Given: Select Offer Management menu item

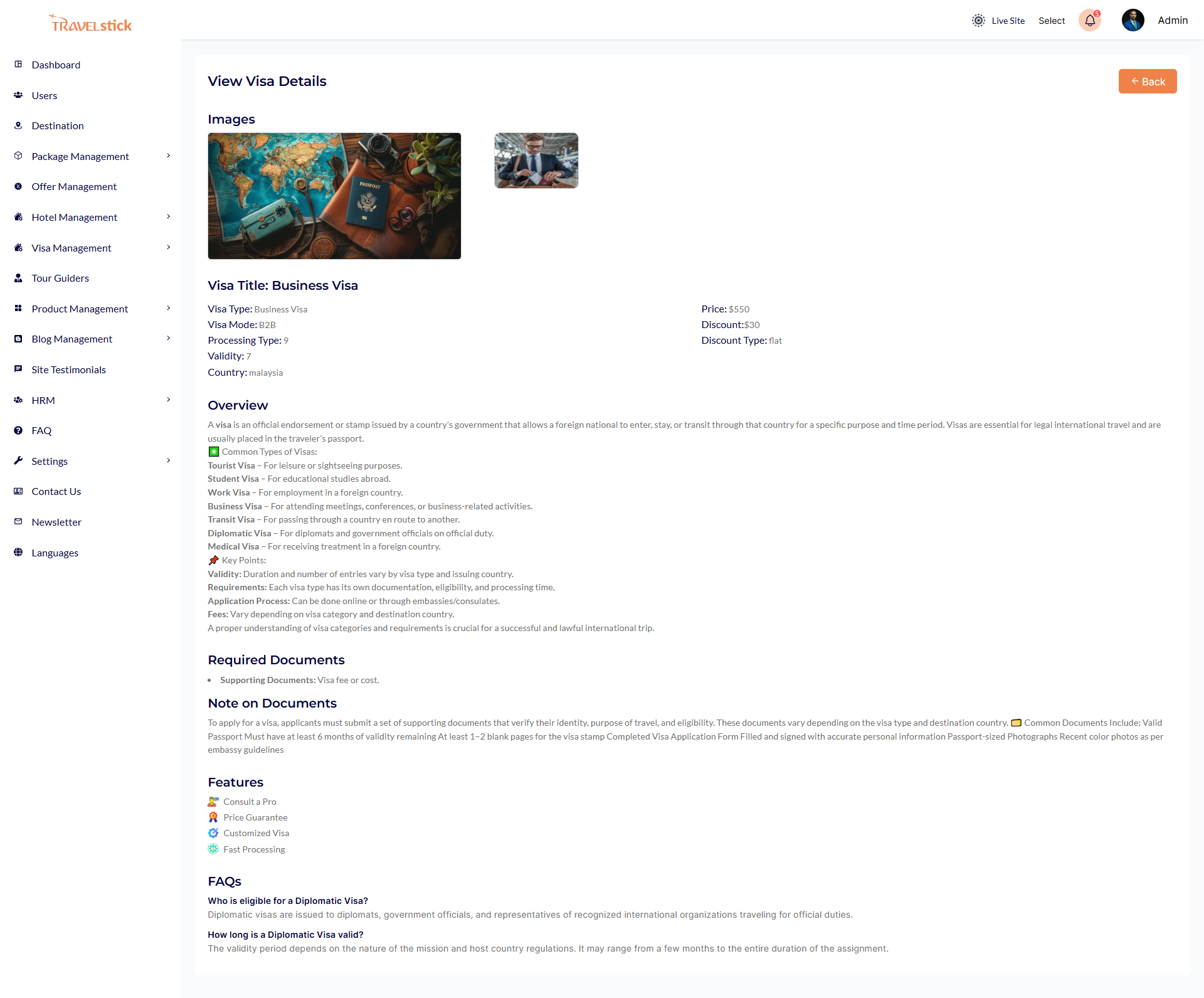Looking at the screenshot, I should pyautogui.click(x=74, y=186).
